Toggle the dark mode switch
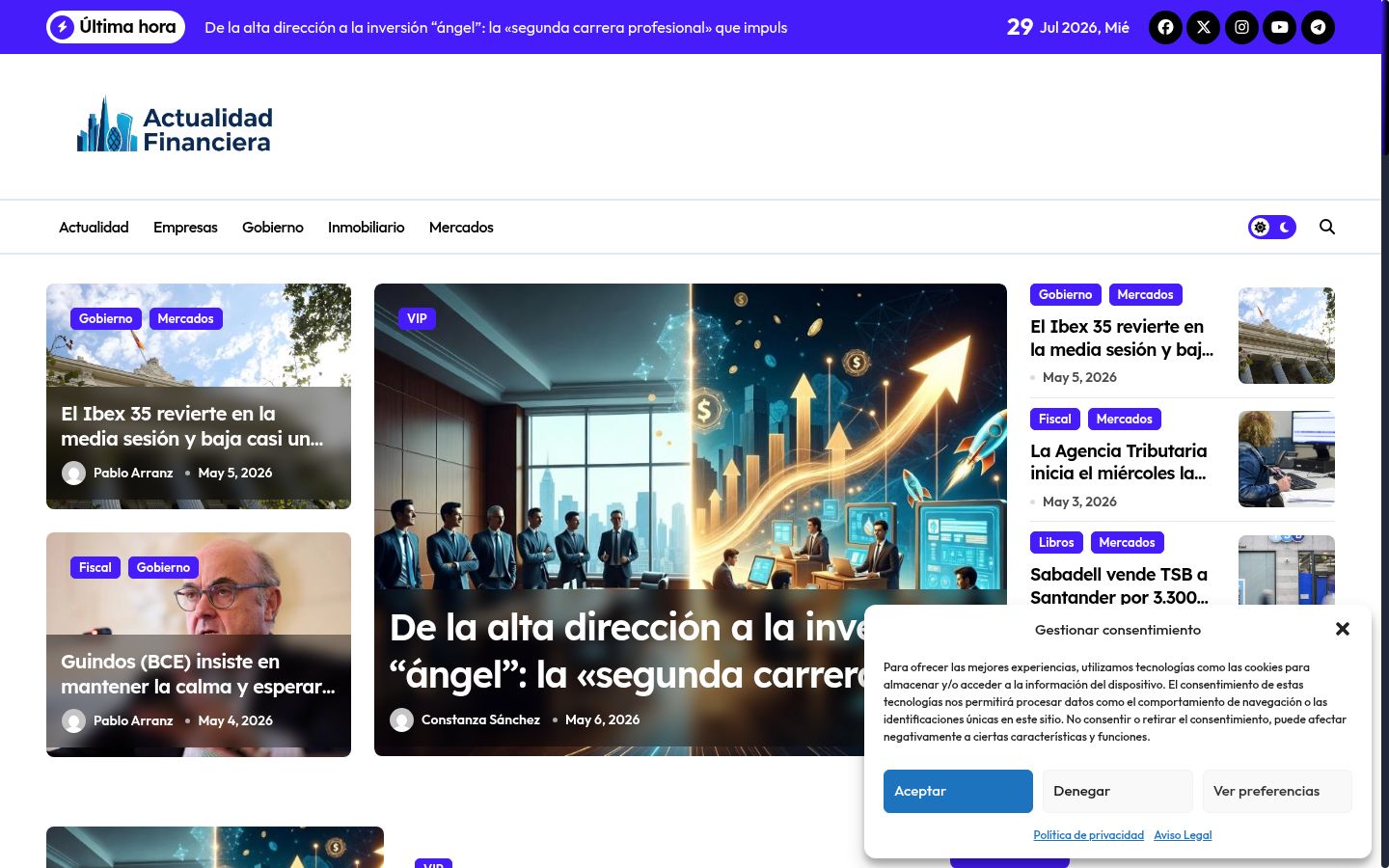Viewport: 1389px width, 868px height. tap(1272, 227)
